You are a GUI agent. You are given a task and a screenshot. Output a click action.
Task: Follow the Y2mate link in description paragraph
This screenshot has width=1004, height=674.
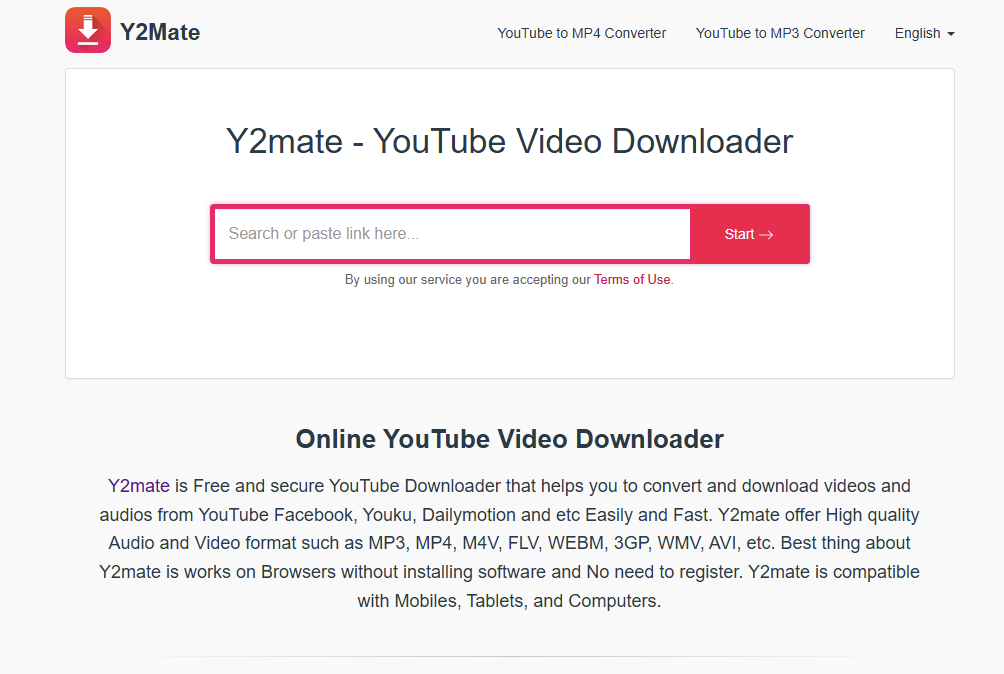(x=139, y=486)
